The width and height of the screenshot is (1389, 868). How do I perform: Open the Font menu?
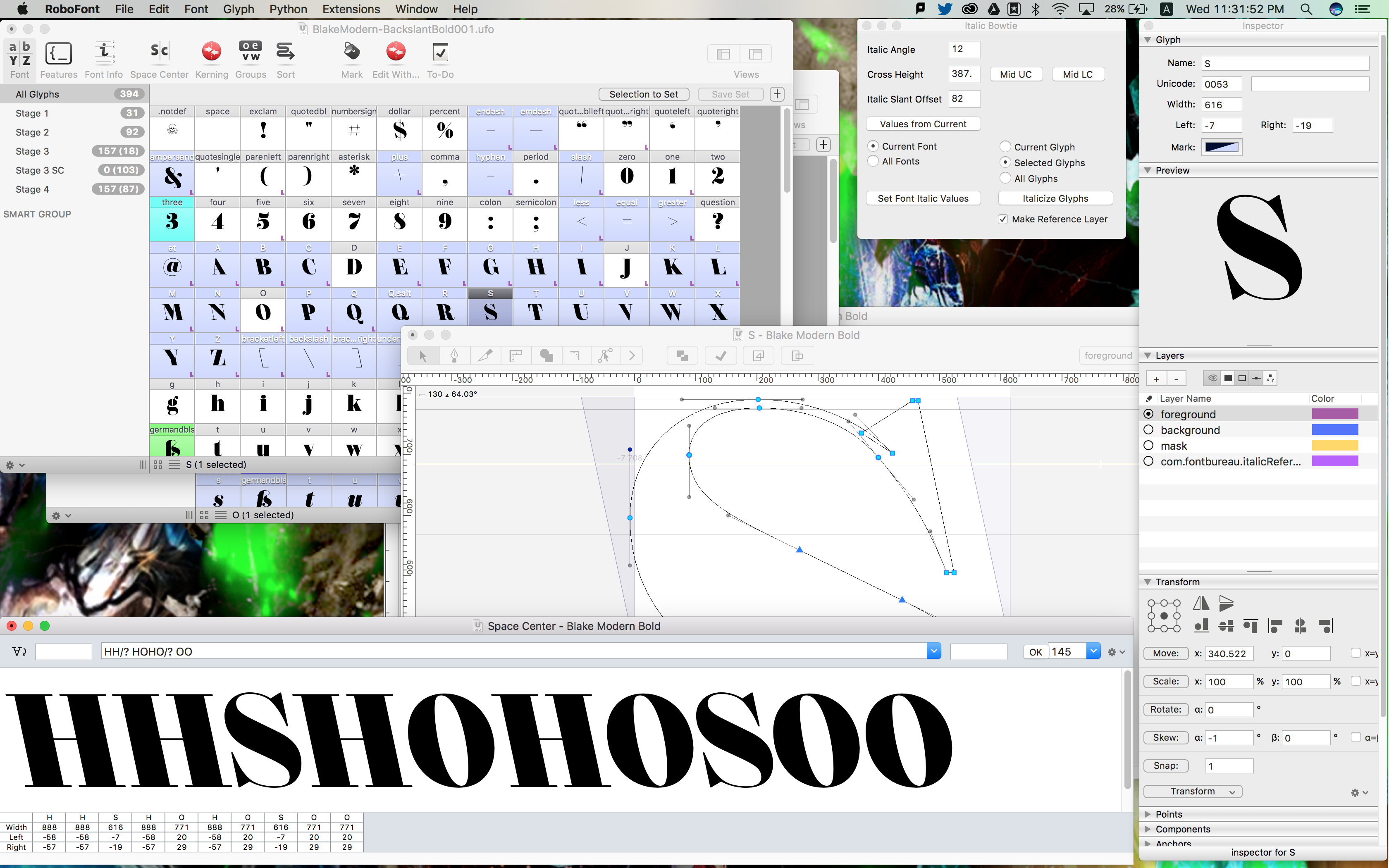(196, 9)
